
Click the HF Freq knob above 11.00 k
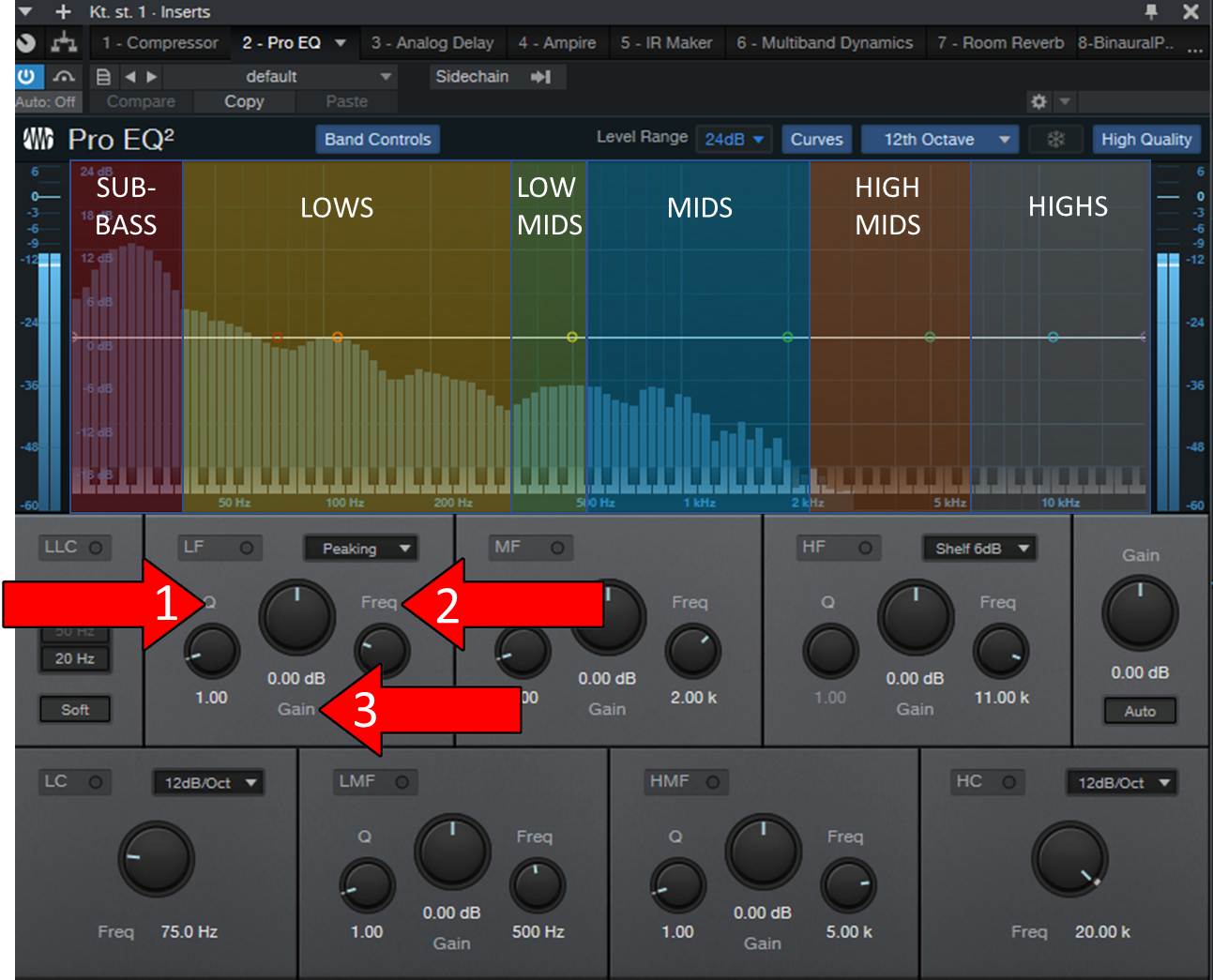point(1002,652)
